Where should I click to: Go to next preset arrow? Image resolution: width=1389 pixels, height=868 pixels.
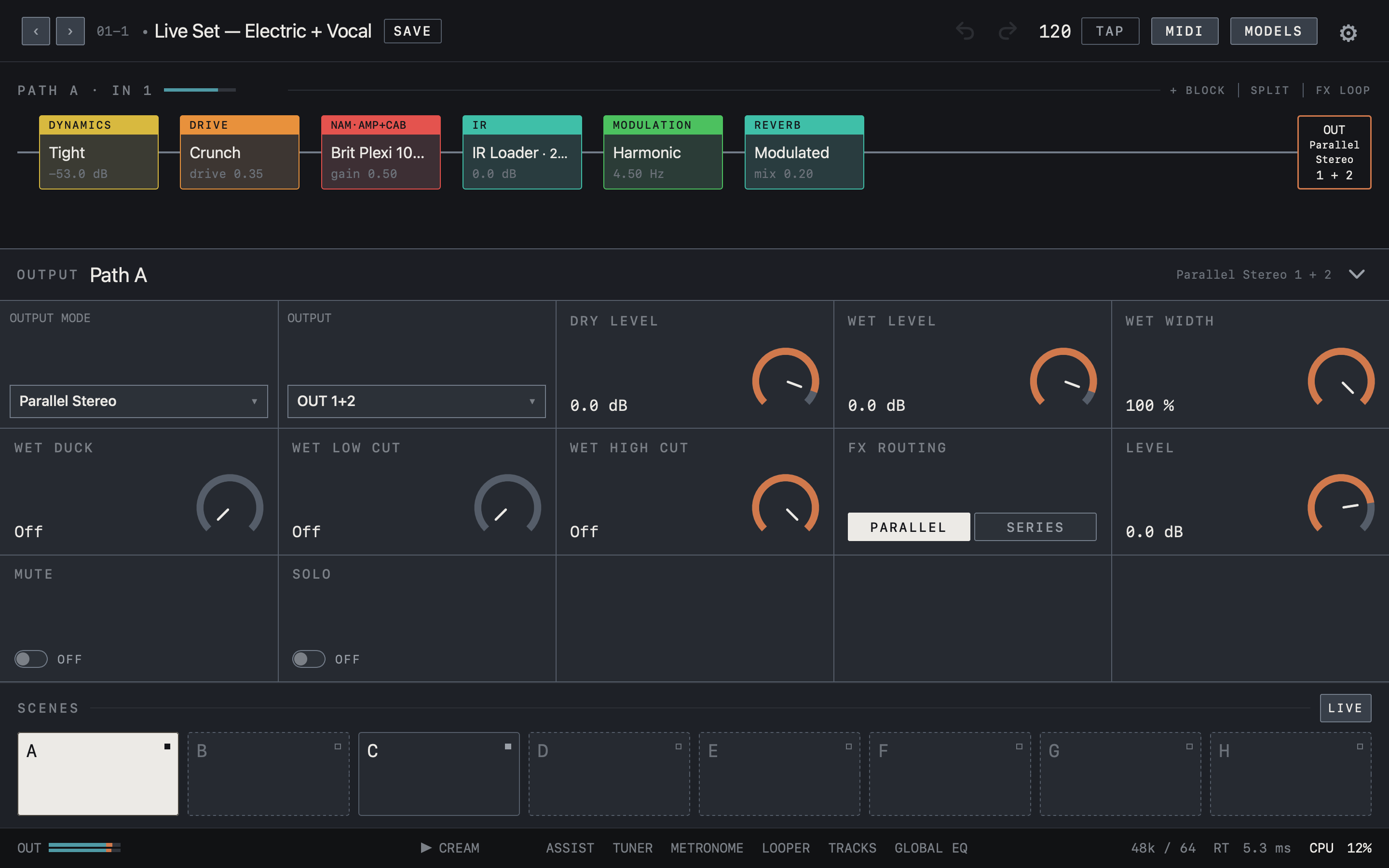(70, 31)
